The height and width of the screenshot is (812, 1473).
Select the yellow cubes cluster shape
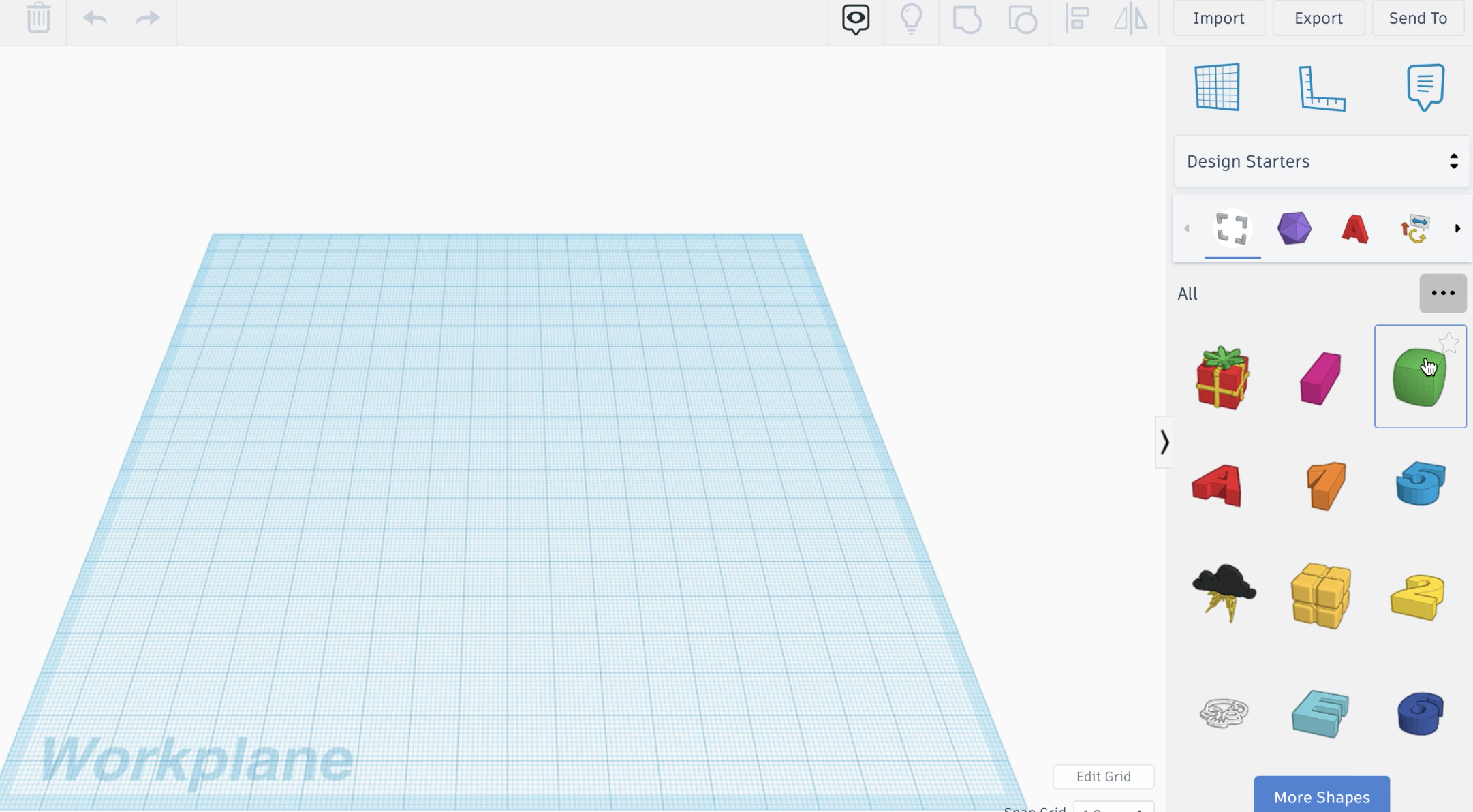(1321, 596)
